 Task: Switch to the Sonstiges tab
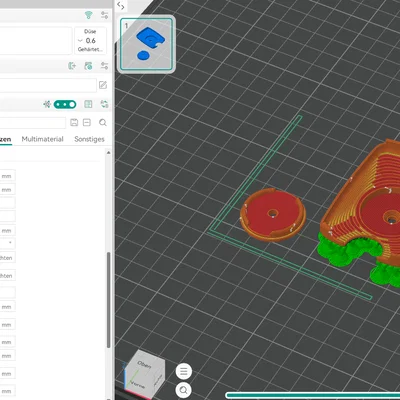(x=89, y=139)
